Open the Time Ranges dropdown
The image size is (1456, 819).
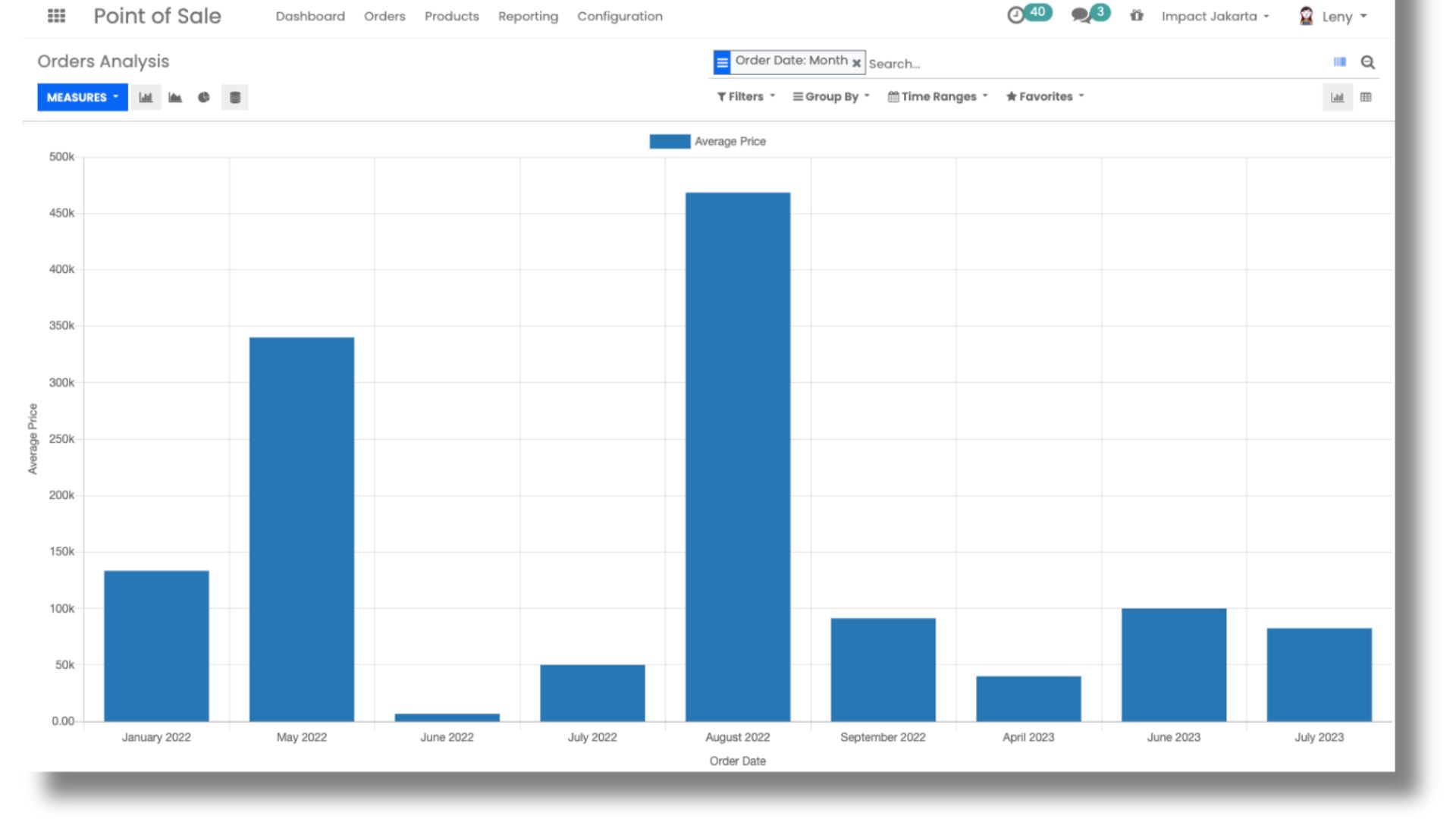point(938,96)
